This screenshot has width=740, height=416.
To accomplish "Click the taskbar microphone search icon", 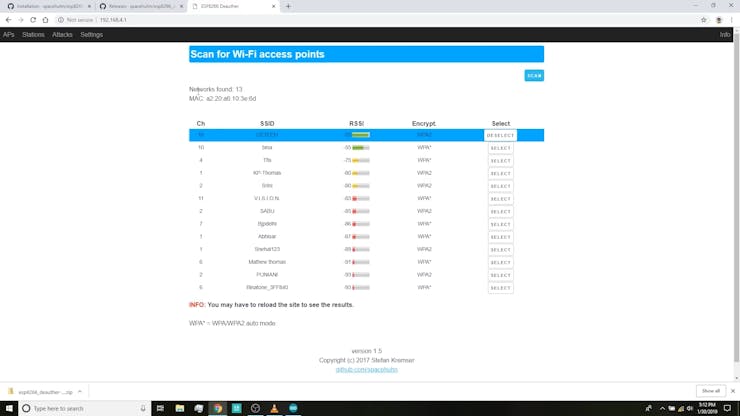I will pos(143,408).
